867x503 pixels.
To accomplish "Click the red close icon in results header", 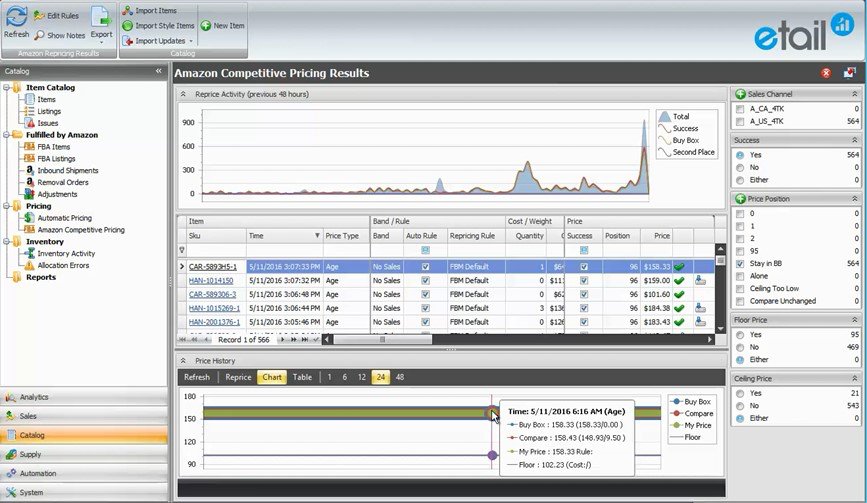I will (826, 73).
